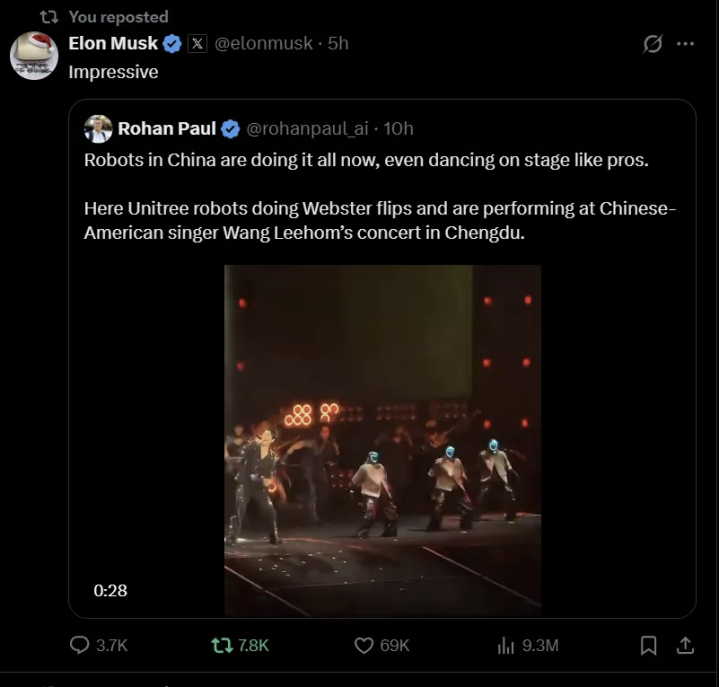Click the X affiliation badge beside Elon Musk
The height and width of the screenshot is (687, 719).
(x=197, y=44)
